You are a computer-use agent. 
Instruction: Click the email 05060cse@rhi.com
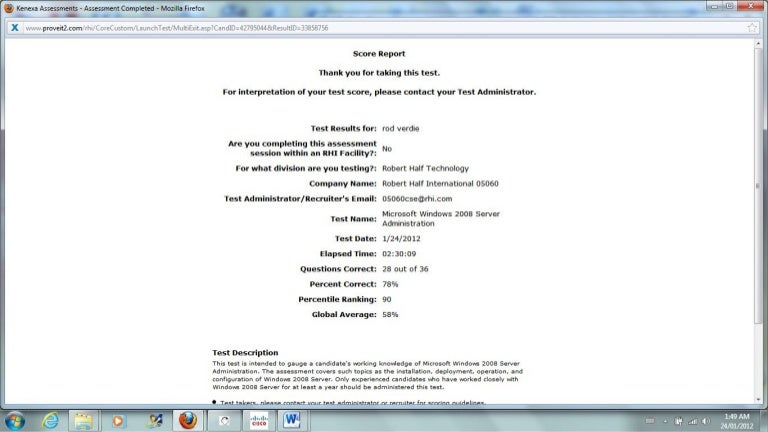tap(417, 199)
